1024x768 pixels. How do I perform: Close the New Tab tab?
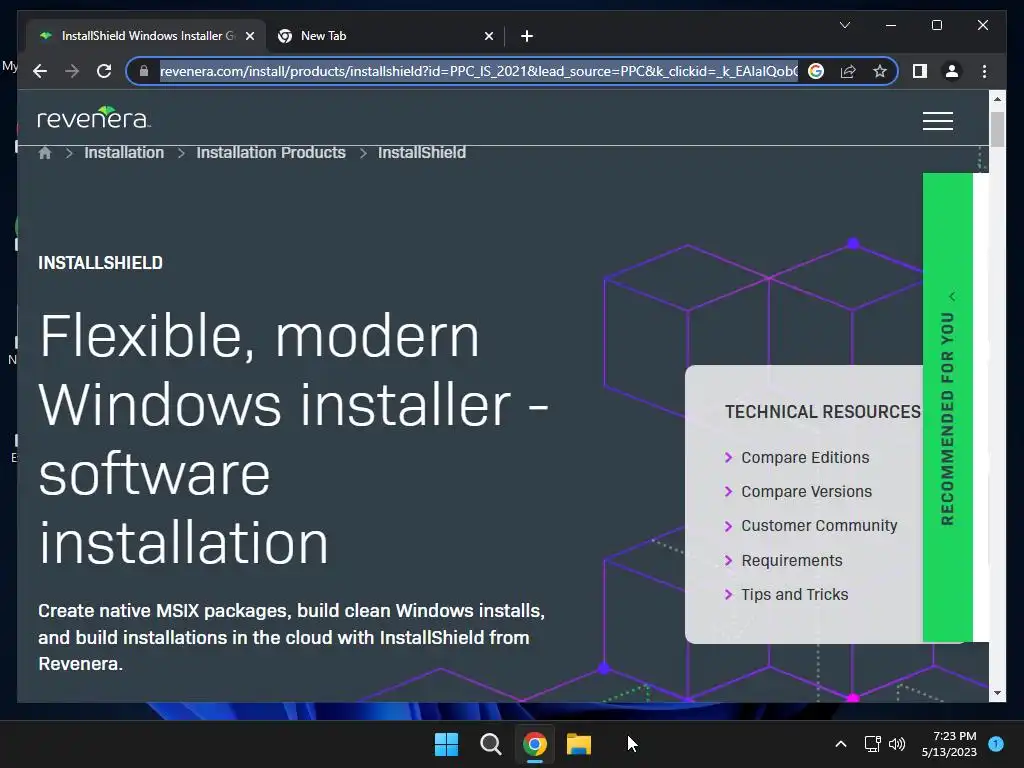coord(488,36)
